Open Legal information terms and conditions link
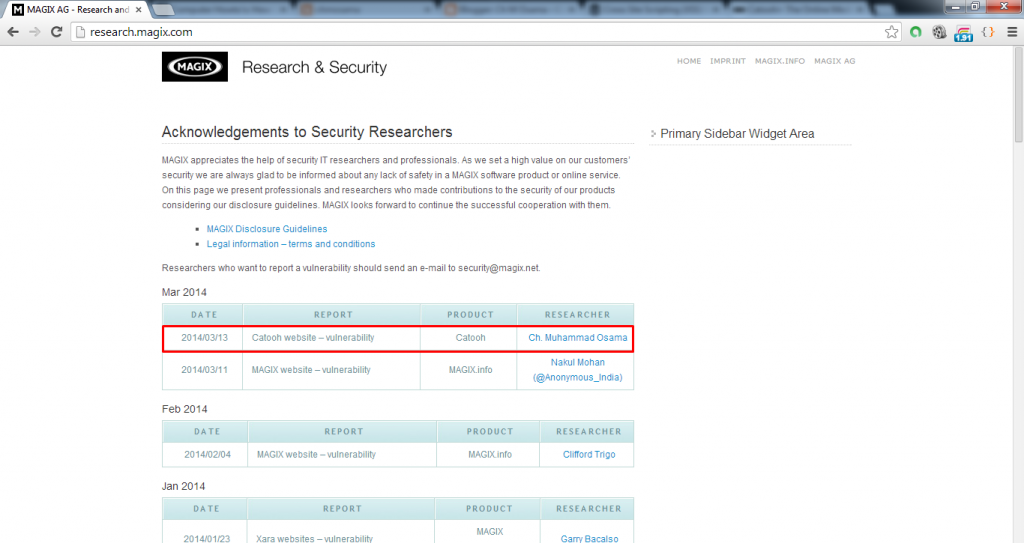The height and width of the screenshot is (543, 1024). tap(291, 244)
